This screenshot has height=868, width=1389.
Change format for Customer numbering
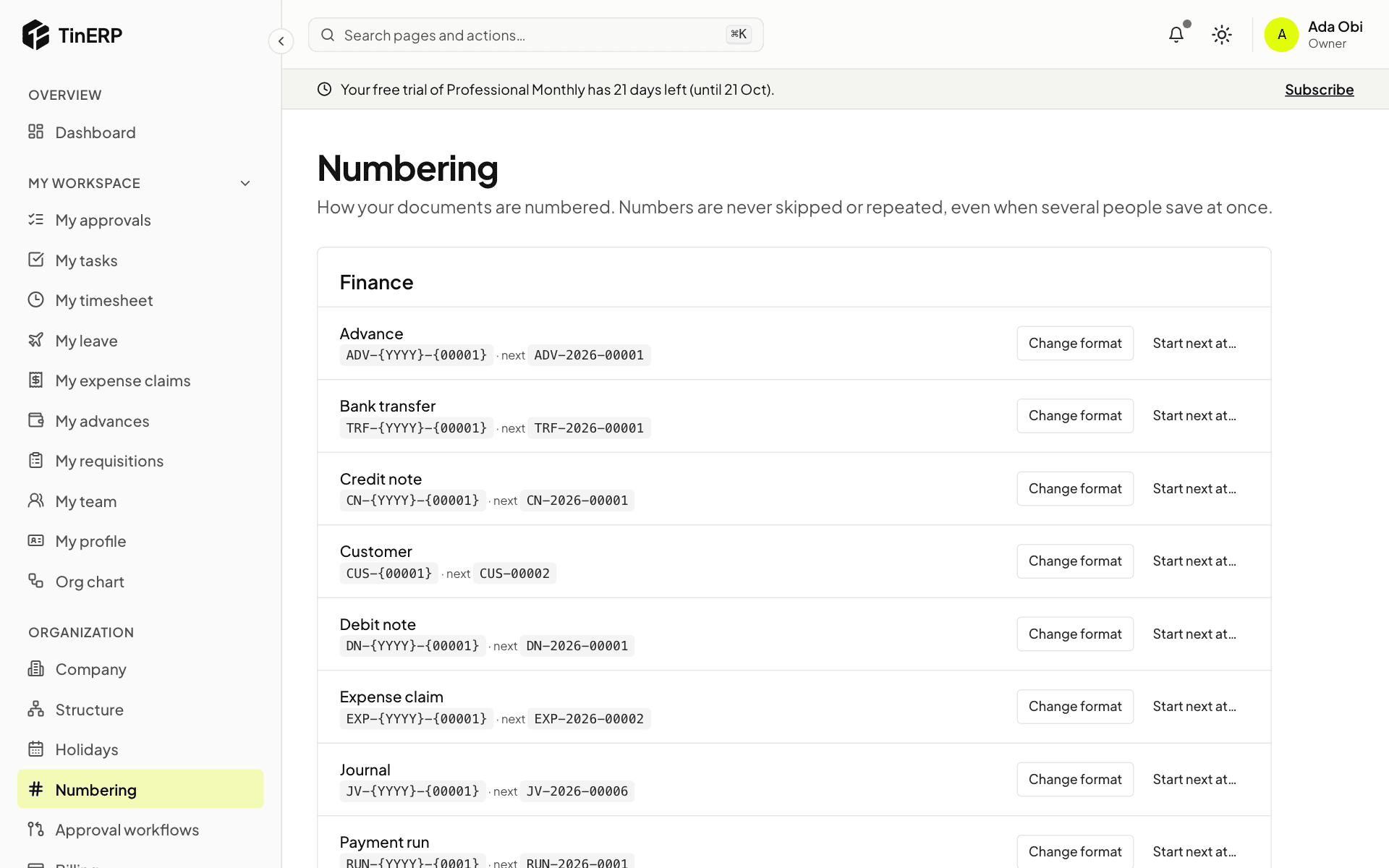click(x=1075, y=561)
